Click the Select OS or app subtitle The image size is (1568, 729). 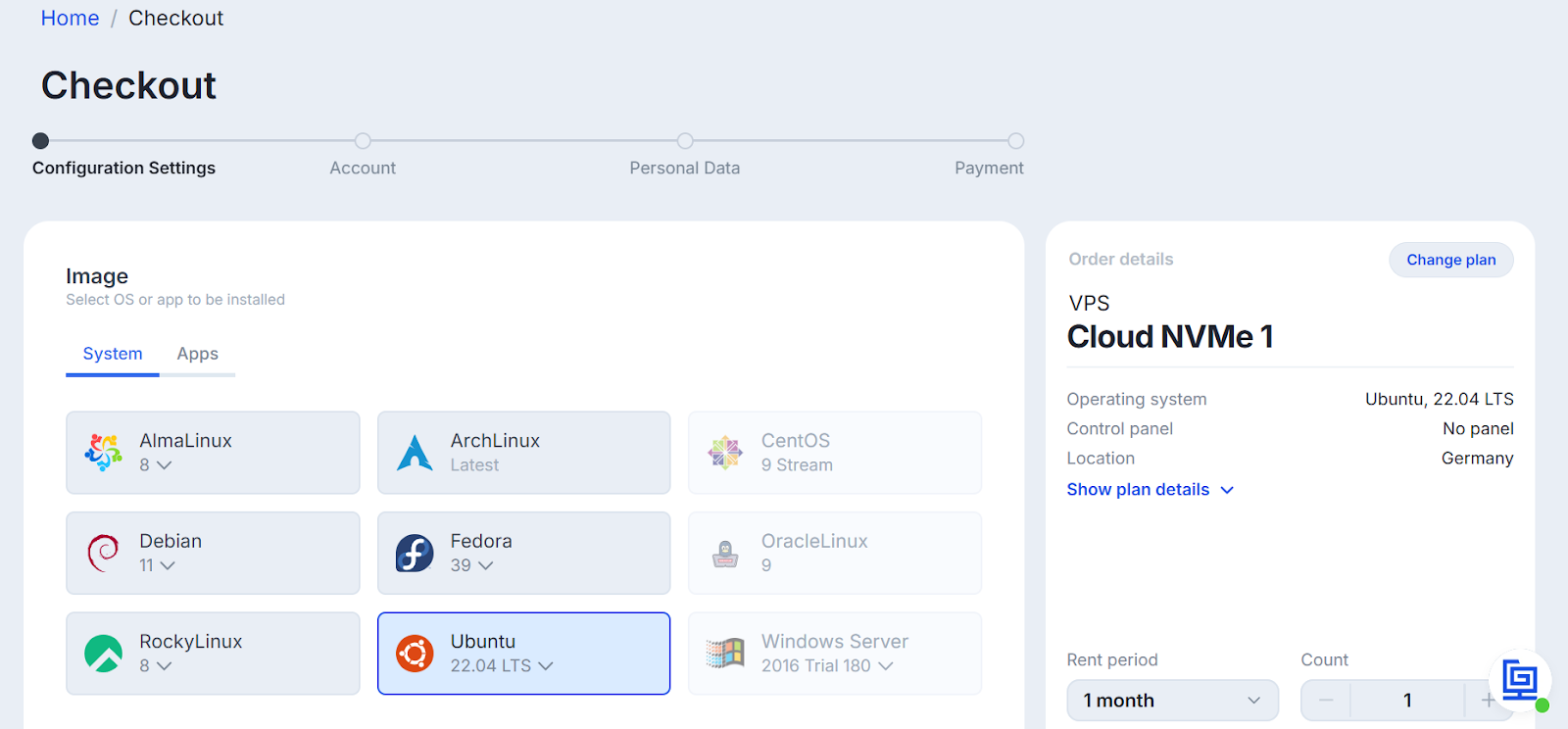pyautogui.click(x=175, y=300)
